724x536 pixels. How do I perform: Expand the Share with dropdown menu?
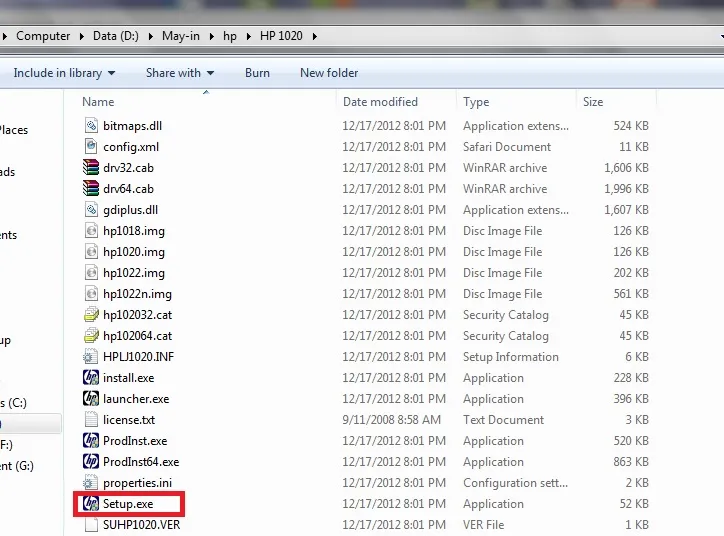[x=180, y=73]
